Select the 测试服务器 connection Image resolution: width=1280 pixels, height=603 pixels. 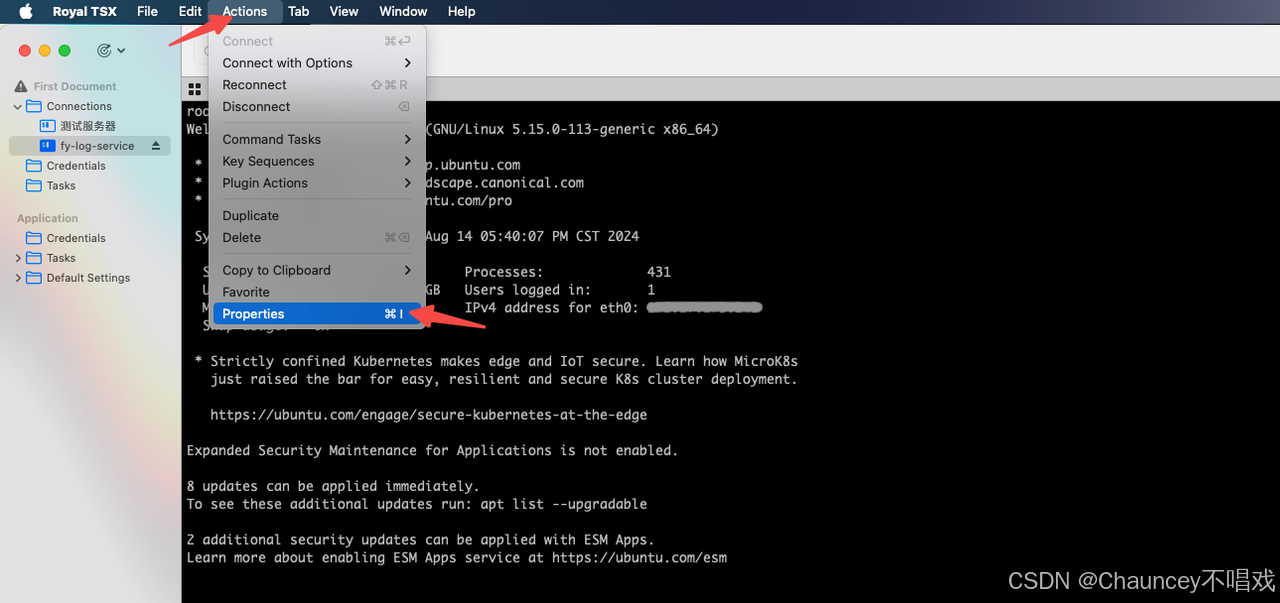[88, 126]
